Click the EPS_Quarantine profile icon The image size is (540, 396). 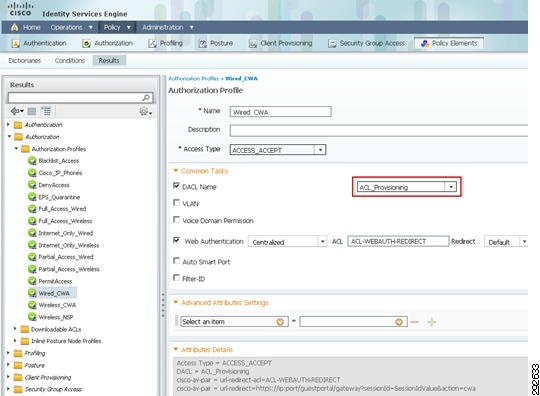pyautogui.click(x=32, y=197)
